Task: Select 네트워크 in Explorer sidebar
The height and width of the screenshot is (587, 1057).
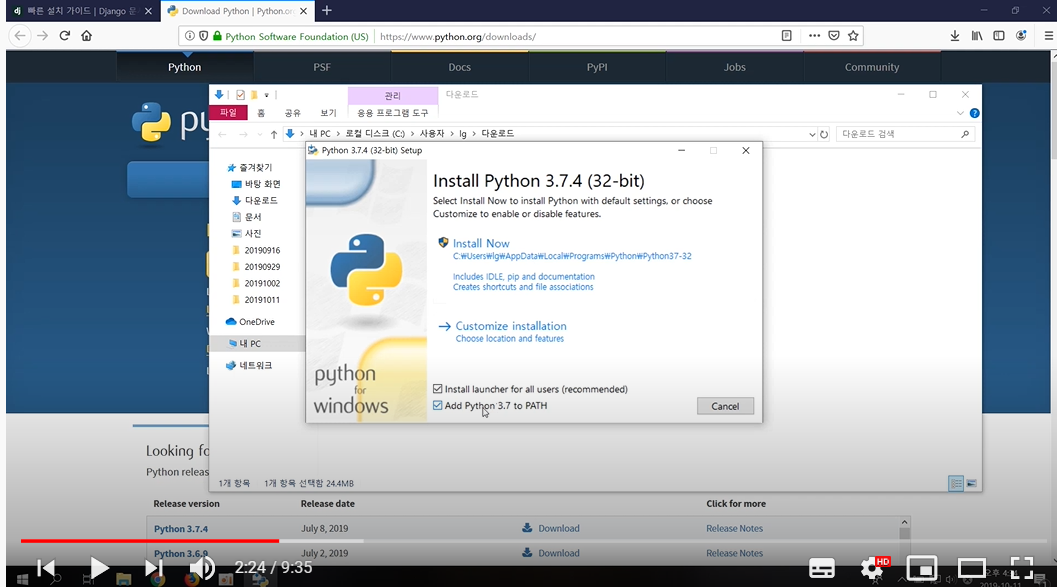Action: 255,365
